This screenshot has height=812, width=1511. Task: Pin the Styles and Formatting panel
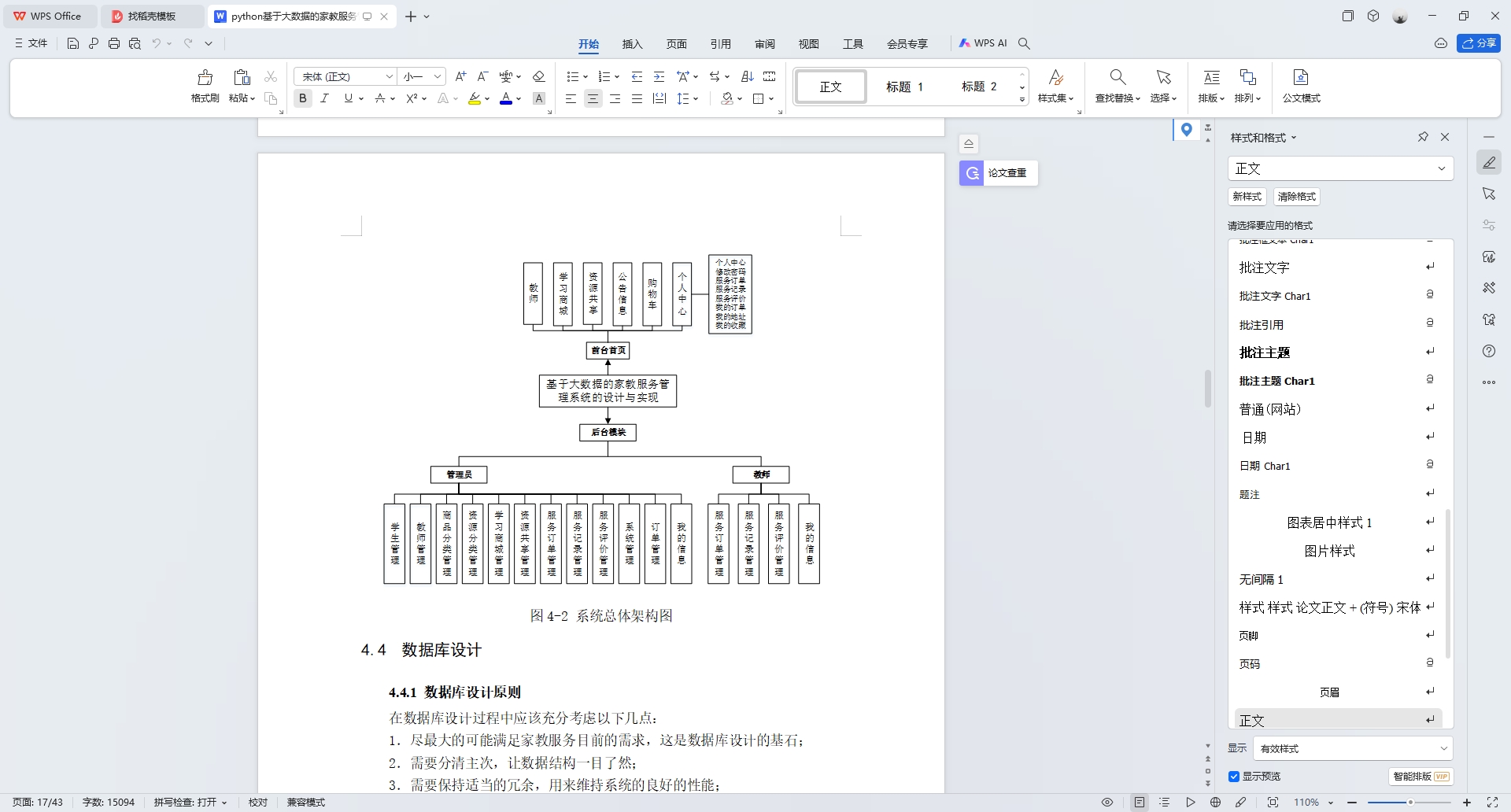(1423, 137)
